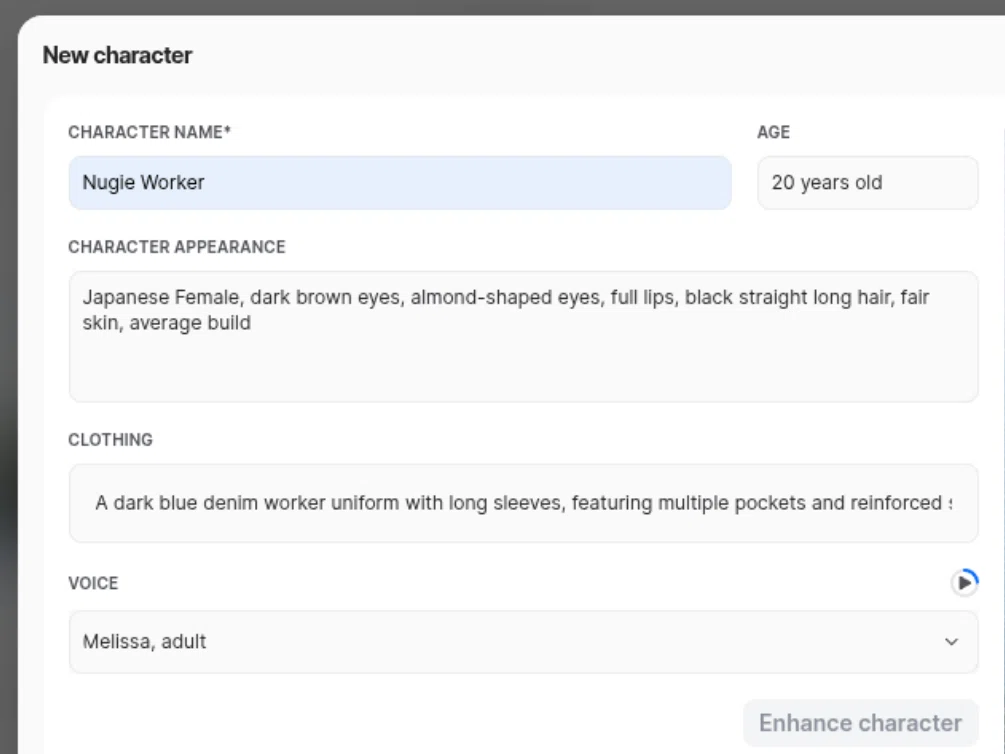Click blank space below the appearance text
The image size is (1005, 754).
(x=523, y=369)
